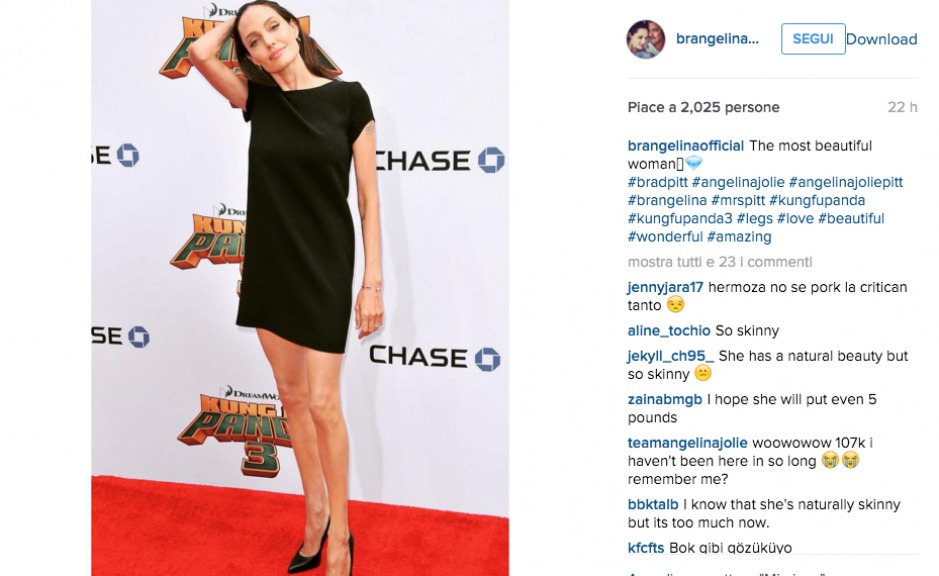Open hashtag #kungfupanda3
This screenshot has height=576, width=939.
[x=680, y=219]
